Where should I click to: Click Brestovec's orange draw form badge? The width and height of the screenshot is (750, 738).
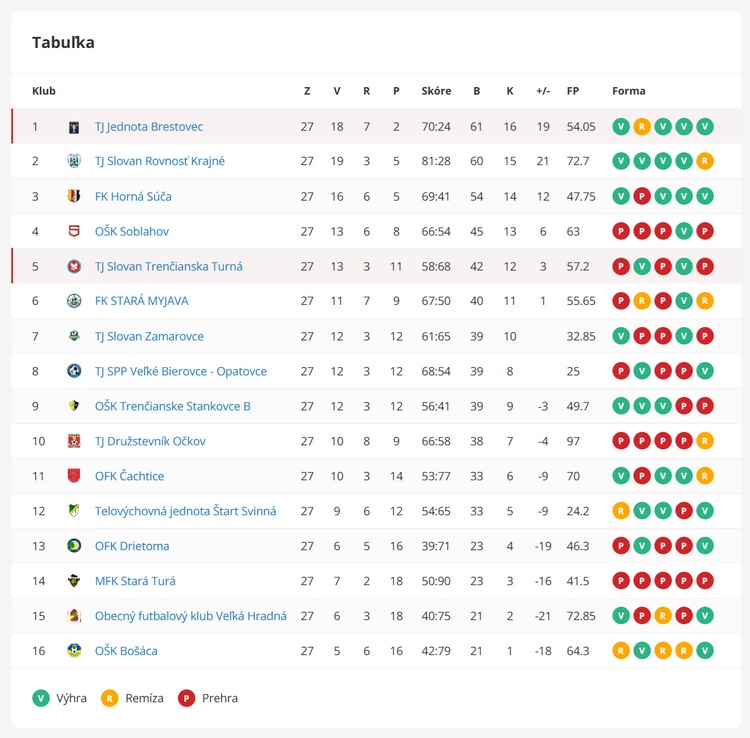[642, 127]
